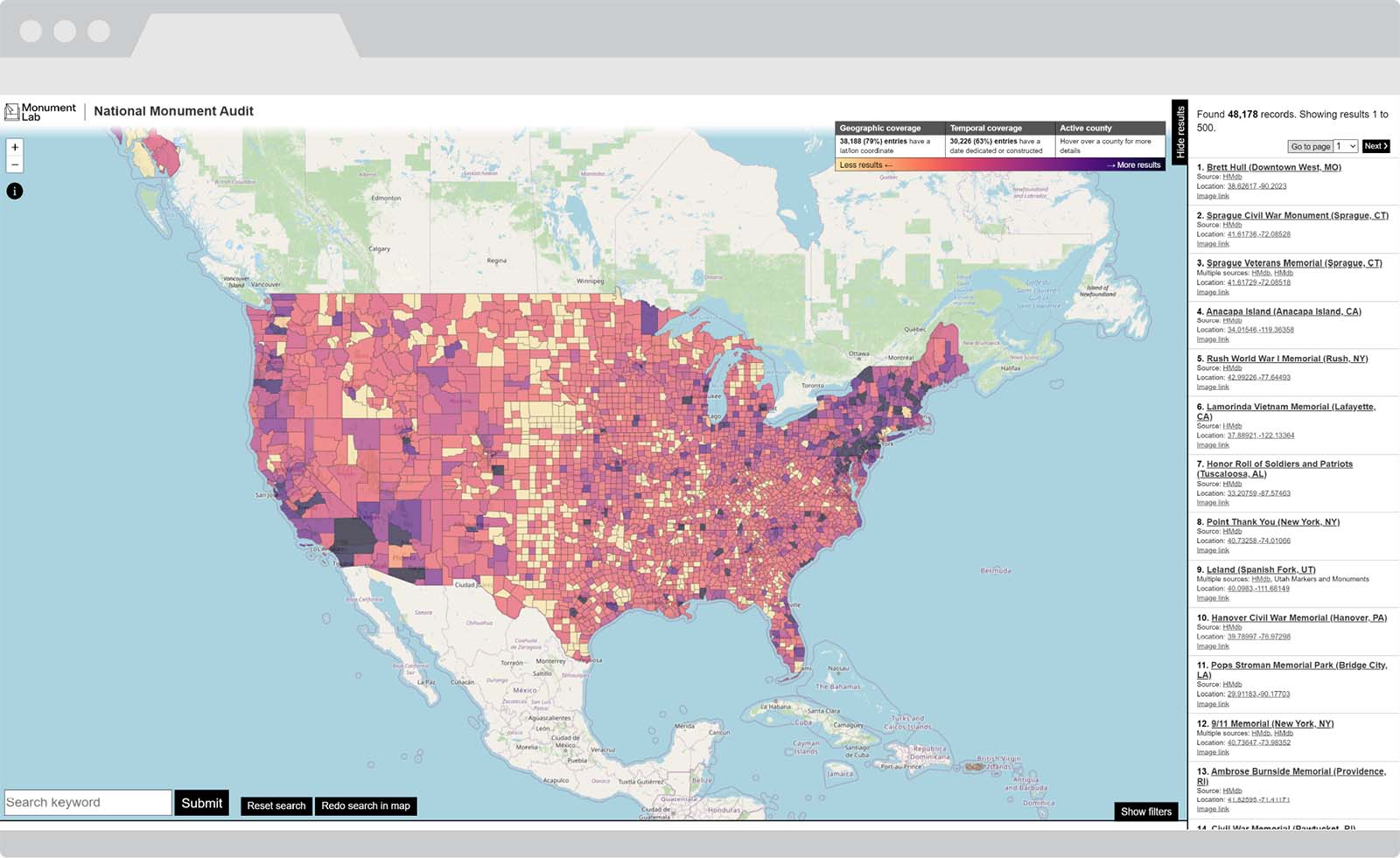
Task: Open Leland (Spanish Fork, UT) record
Action: 1261,569
